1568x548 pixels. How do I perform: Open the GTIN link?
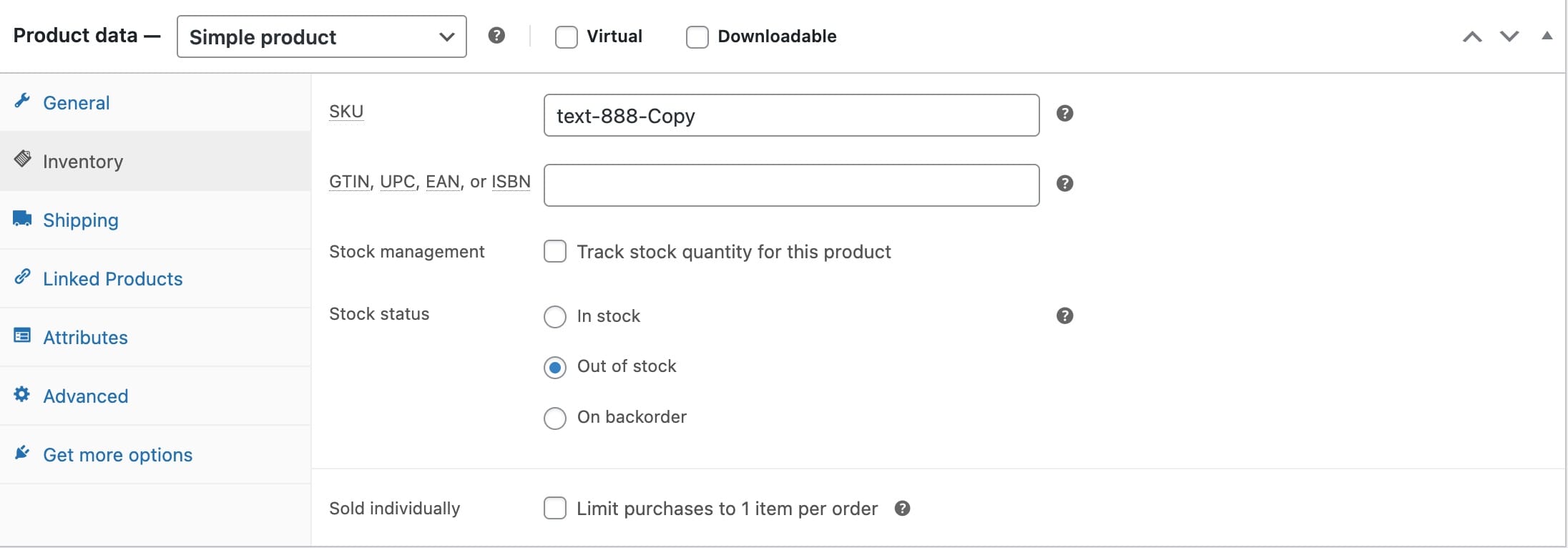348,182
